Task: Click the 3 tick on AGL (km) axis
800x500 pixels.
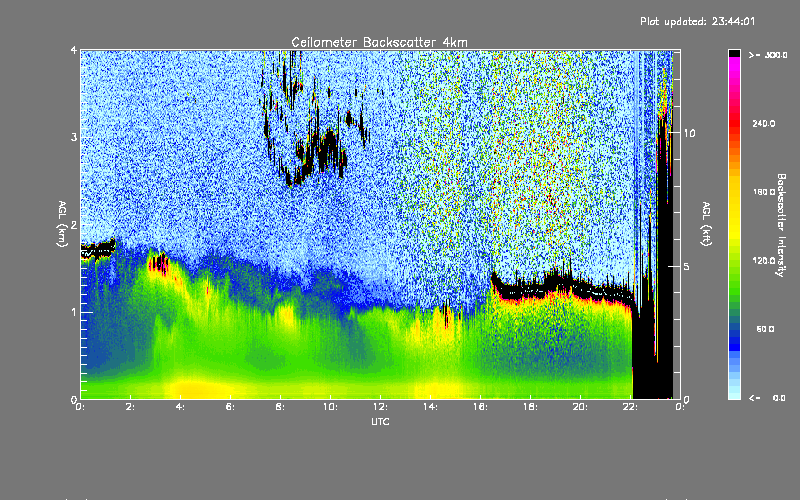Action: tap(74, 137)
